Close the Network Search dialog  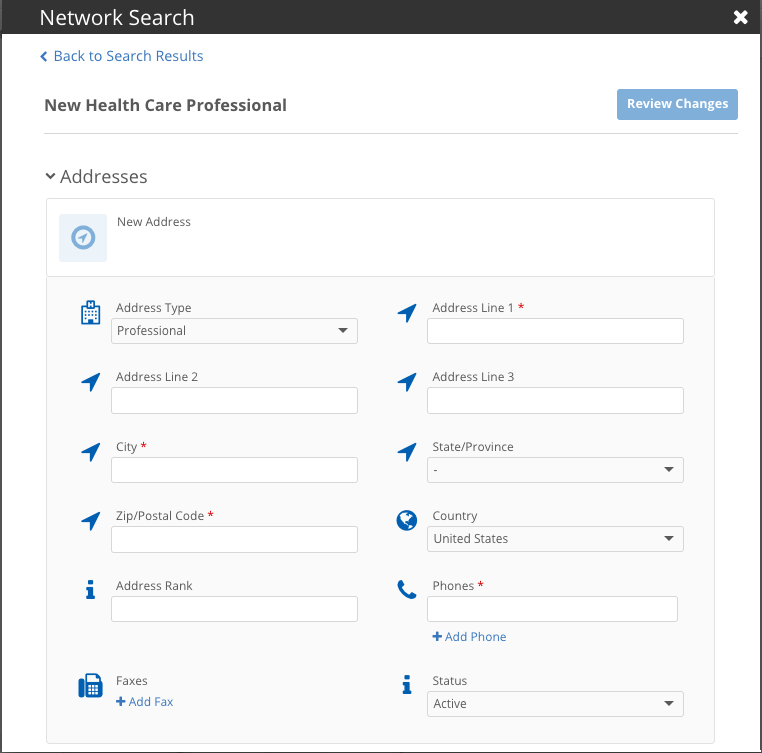[740, 17]
